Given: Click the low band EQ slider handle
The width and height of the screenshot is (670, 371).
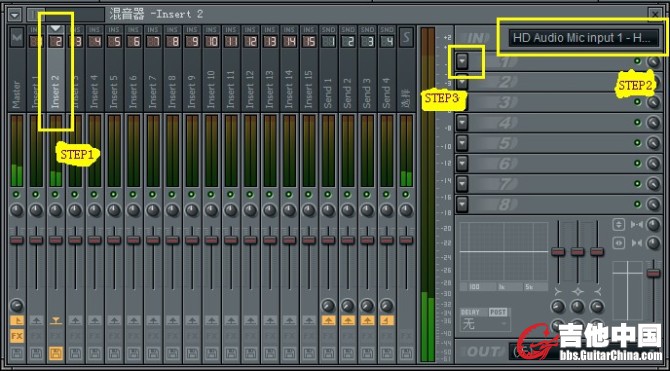Looking at the screenshot, I should 558,251.
